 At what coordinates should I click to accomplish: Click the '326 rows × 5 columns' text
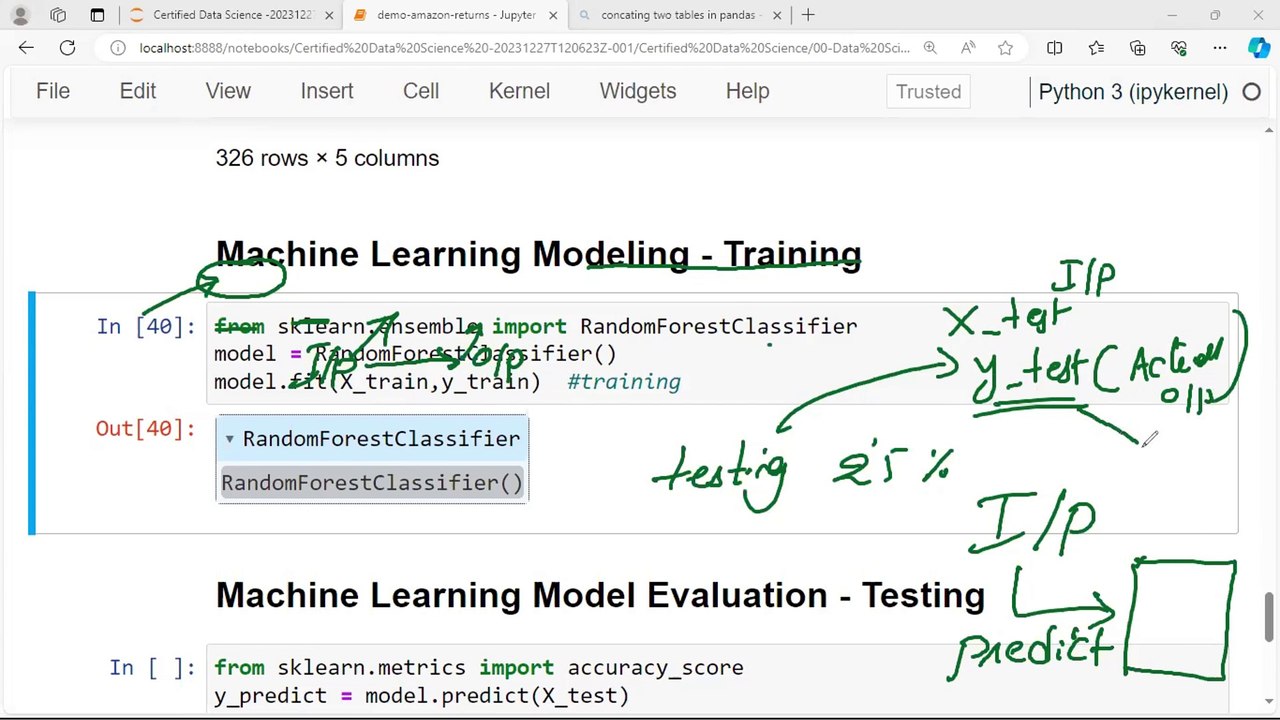[327, 158]
